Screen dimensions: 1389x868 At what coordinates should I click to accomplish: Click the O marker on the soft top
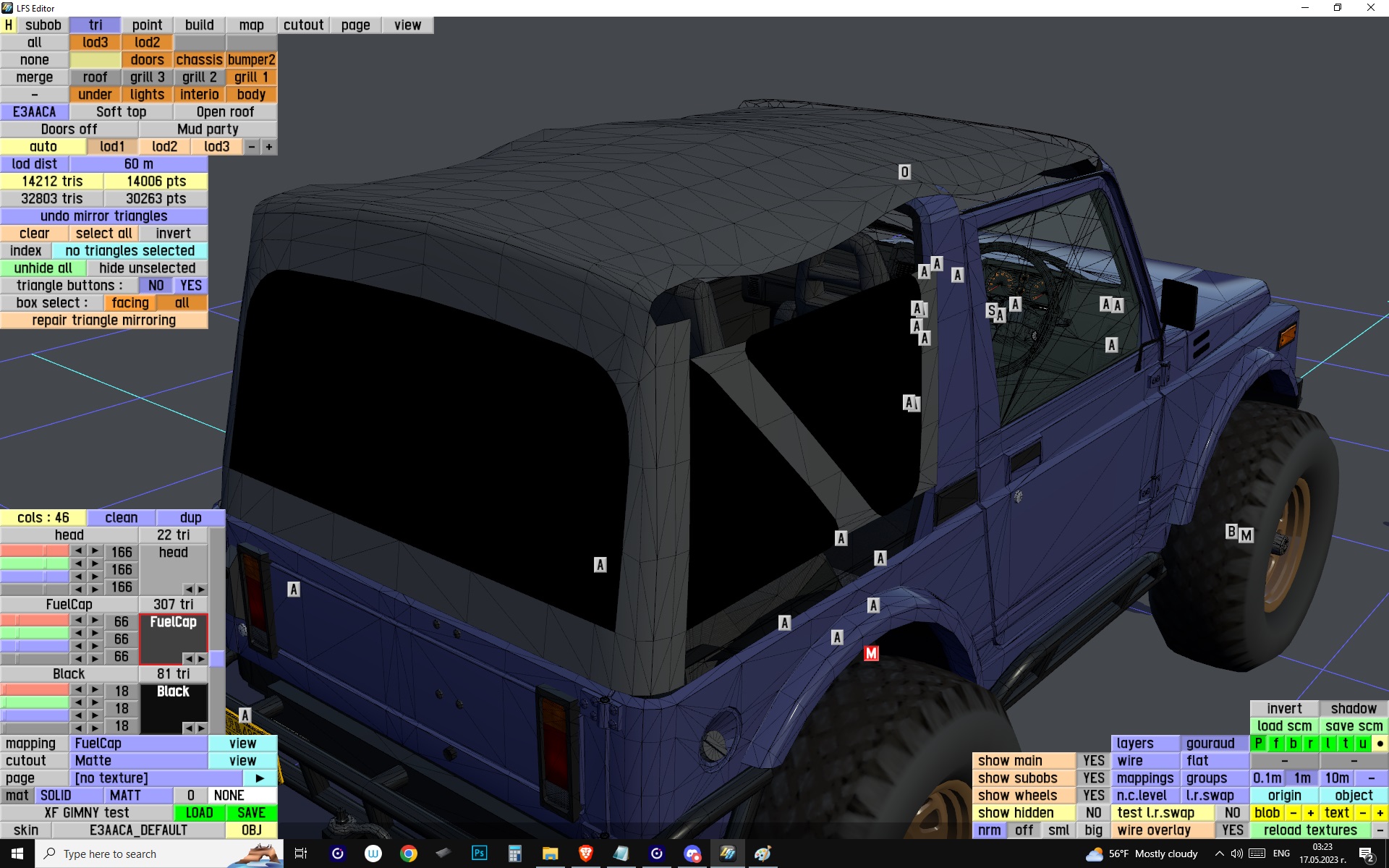click(904, 172)
